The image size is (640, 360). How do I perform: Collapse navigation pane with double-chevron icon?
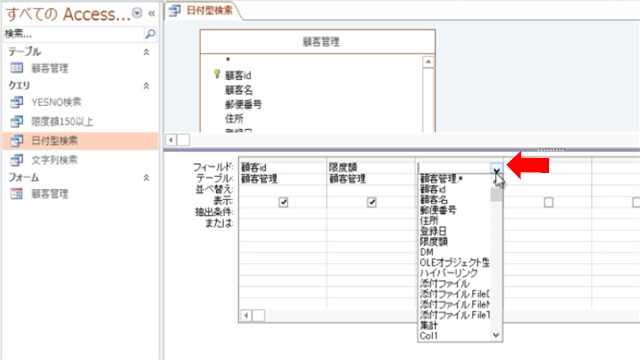pos(151,14)
